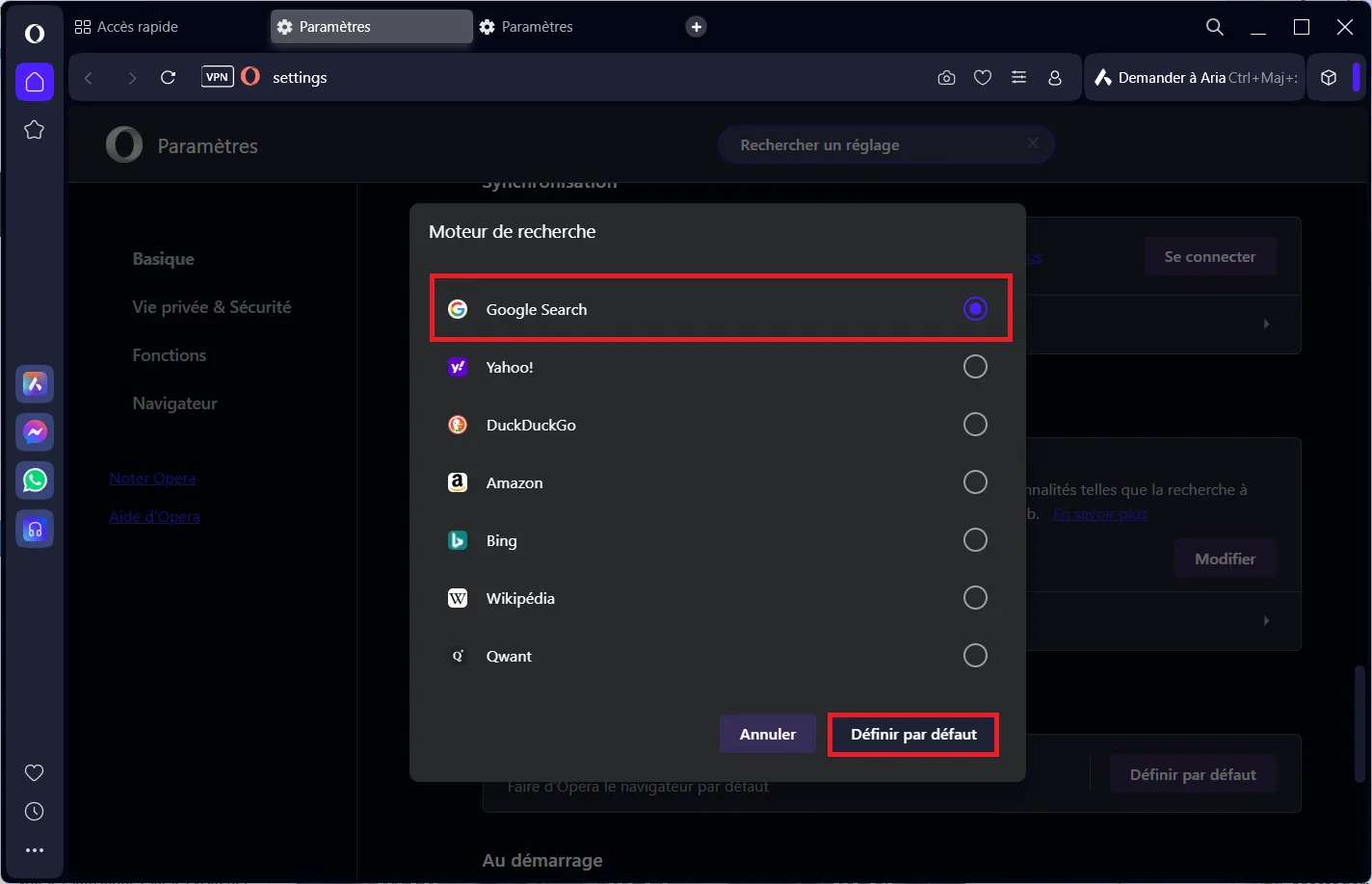Reload the settings page
Viewport: 1372px width, 884px height.
(168, 78)
